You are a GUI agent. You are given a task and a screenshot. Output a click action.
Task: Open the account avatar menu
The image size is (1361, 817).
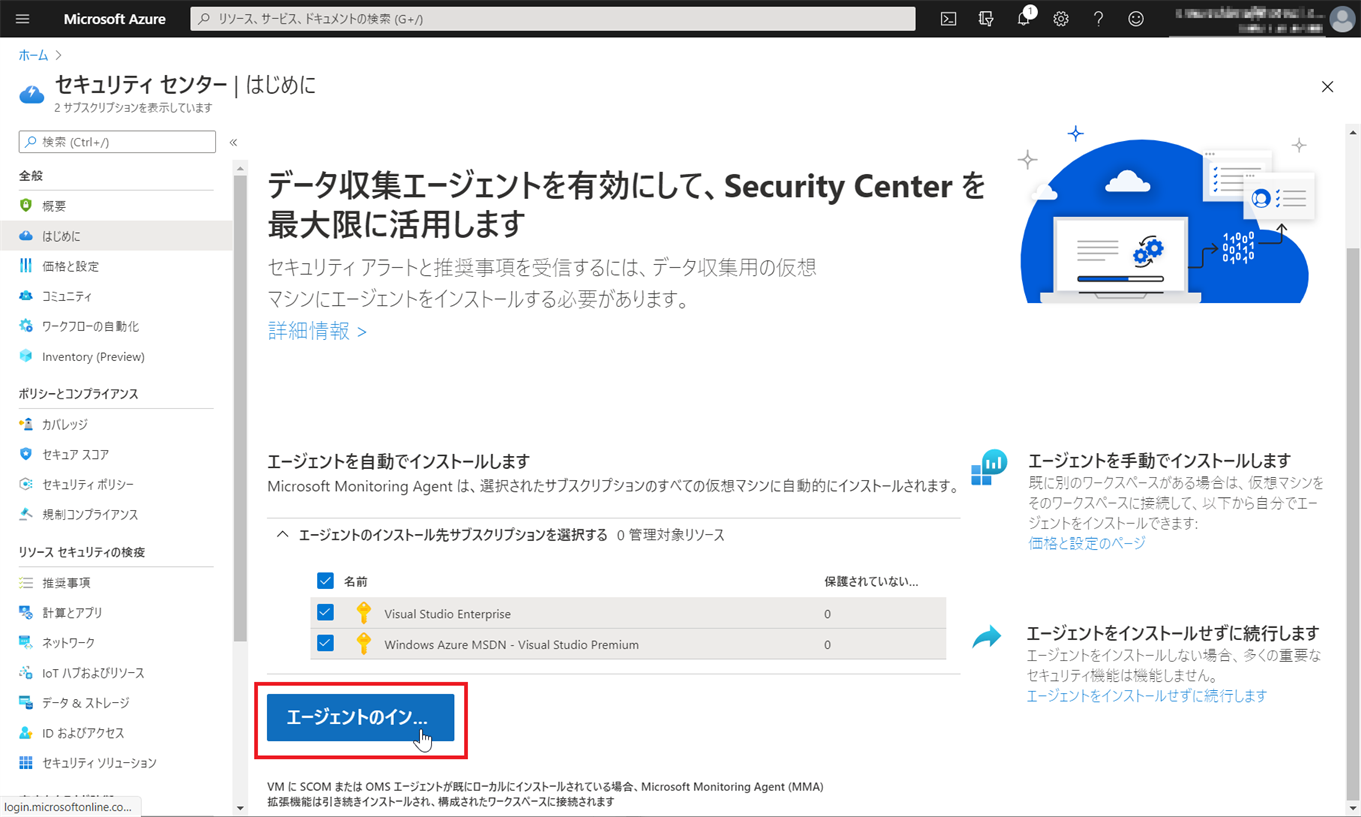click(x=1342, y=19)
